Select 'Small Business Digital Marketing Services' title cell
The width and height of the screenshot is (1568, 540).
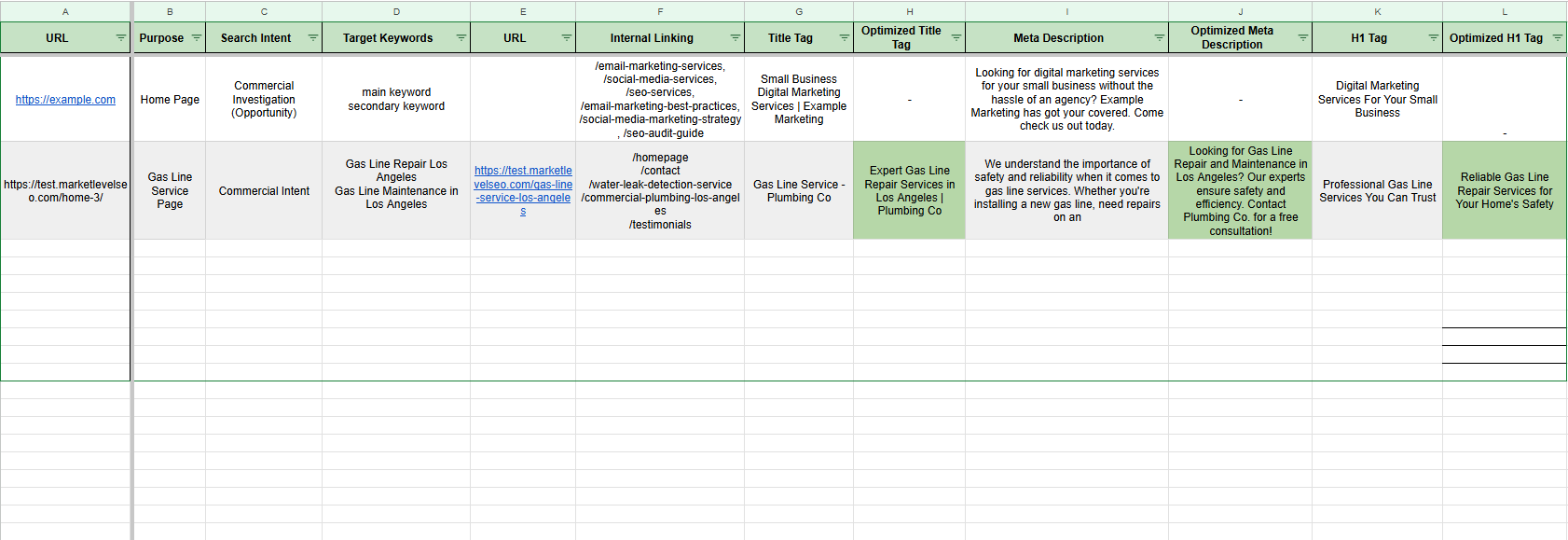pos(799,100)
